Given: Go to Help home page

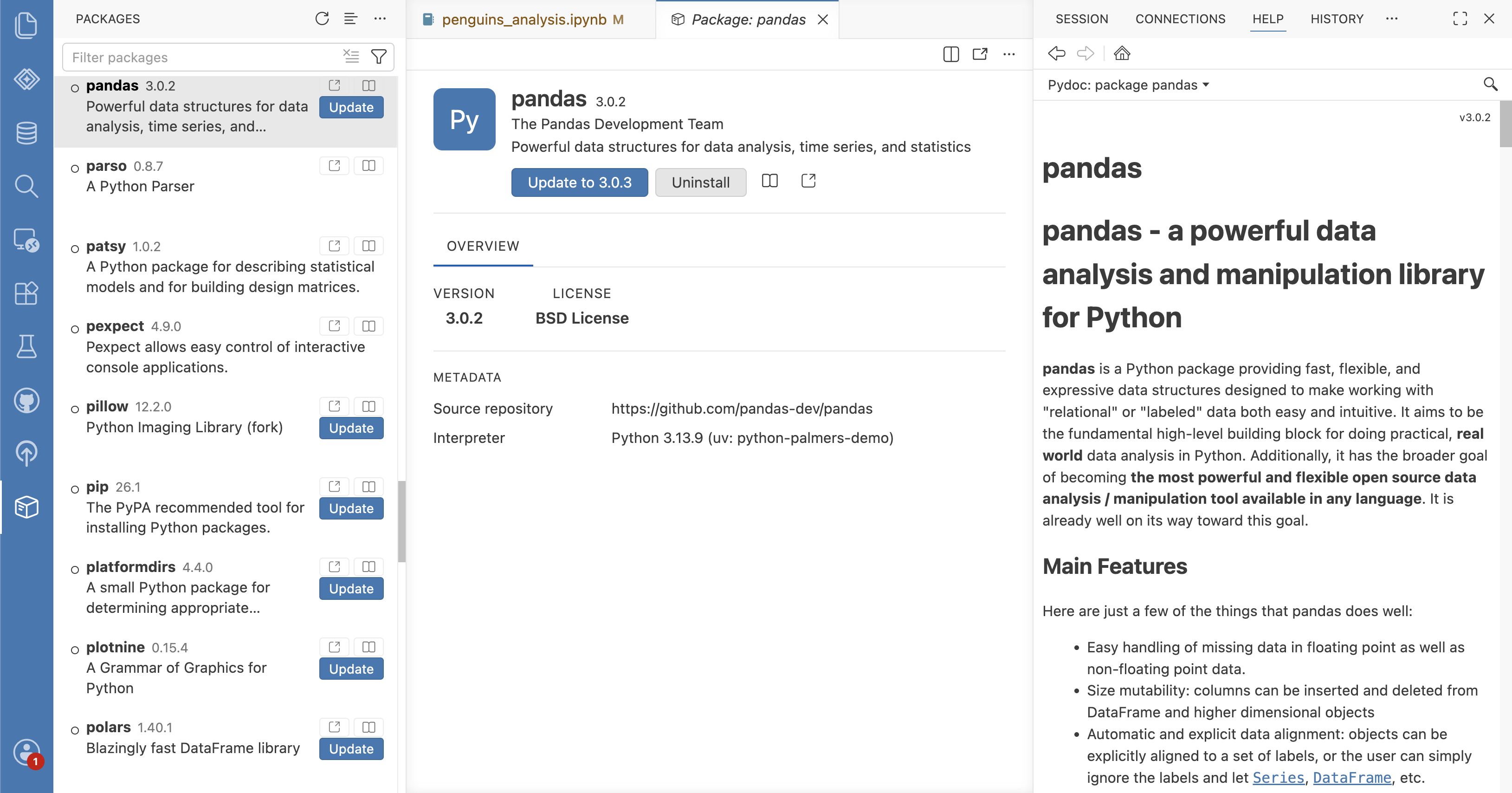Looking at the screenshot, I should point(1122,53).
